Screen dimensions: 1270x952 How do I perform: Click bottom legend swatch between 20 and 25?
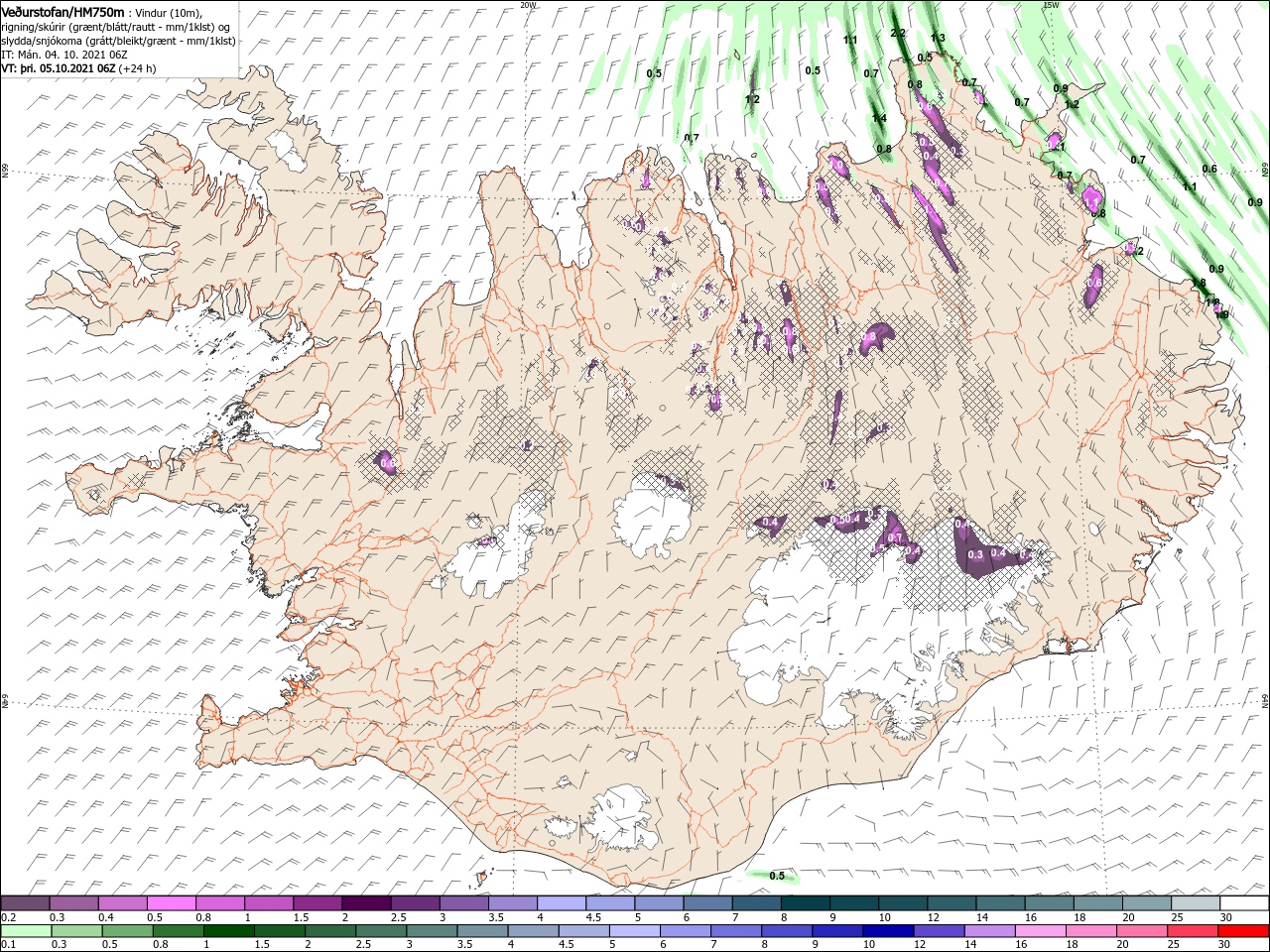coord(1142,931)
